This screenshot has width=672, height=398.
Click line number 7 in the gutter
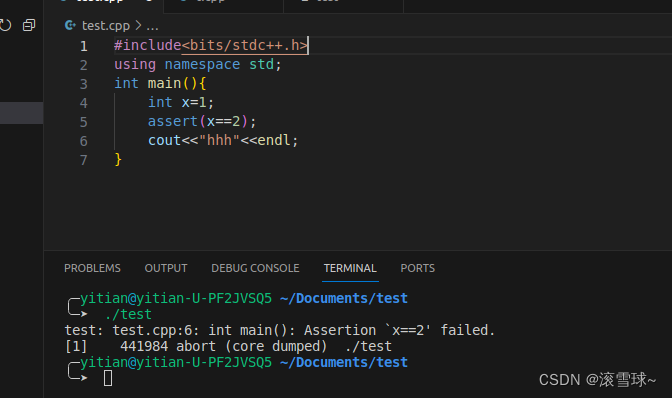tap(84, 160)
